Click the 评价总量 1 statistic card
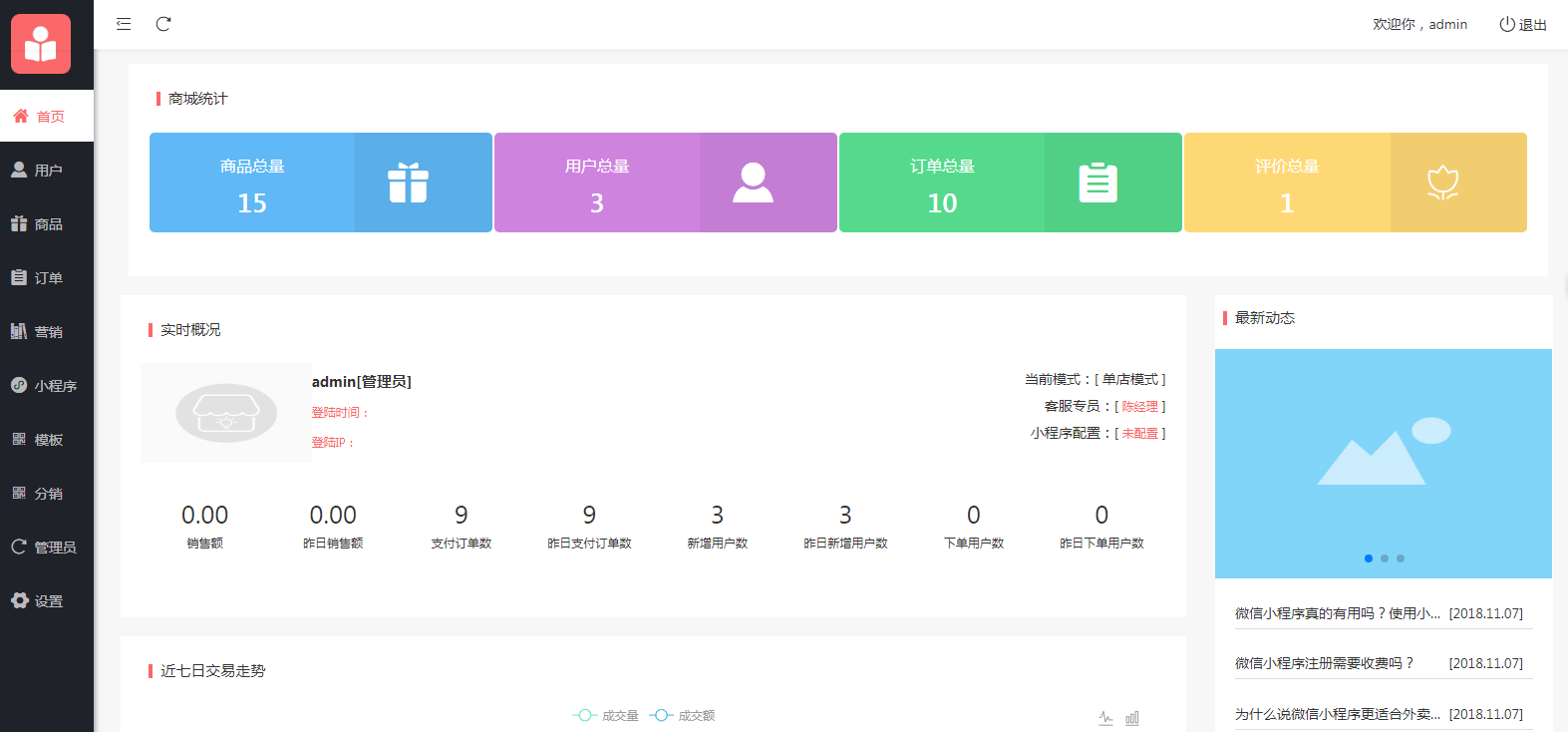1568x732 pixels. tap(1356, 183)
